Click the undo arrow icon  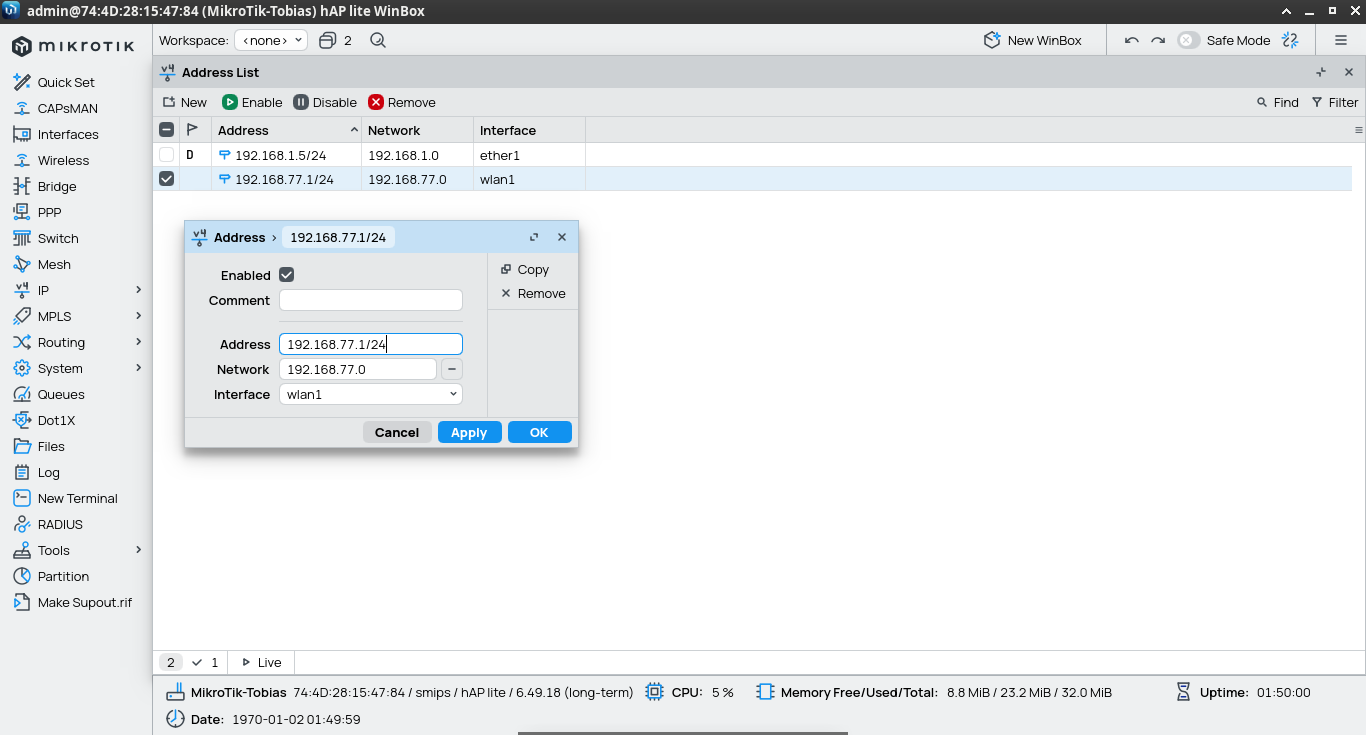[1131, 41]
